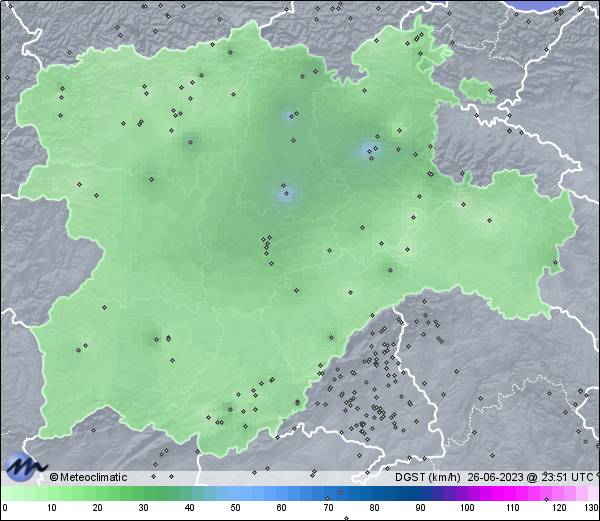Viewport: 600px width, 521px height.
Task: Click the ©Meteoclimatic copyright text
Action: pyautogui.click(x=88, y=477)
